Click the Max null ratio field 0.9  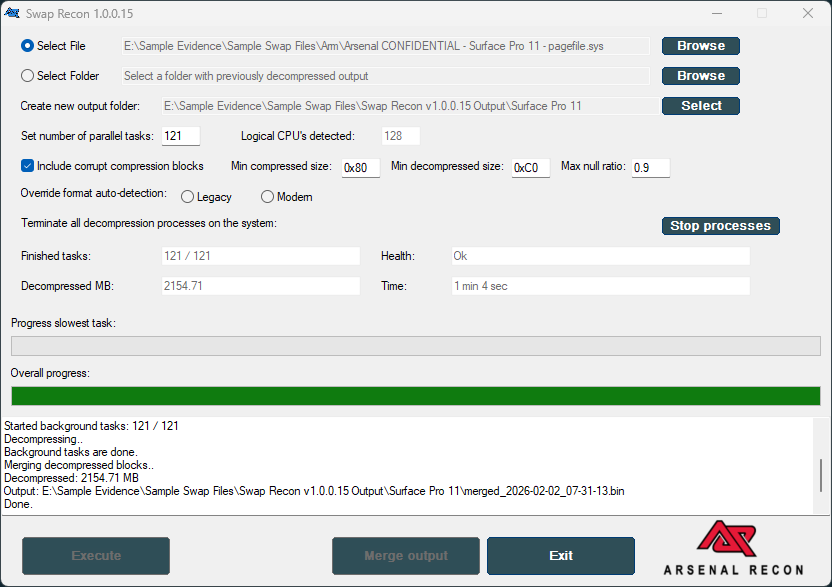coord(651,168)
